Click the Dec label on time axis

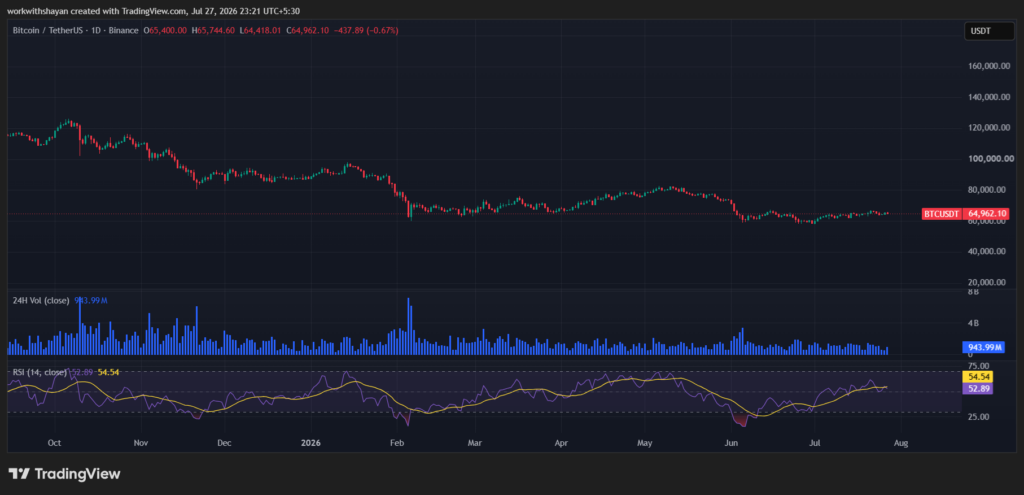(224, 443)
